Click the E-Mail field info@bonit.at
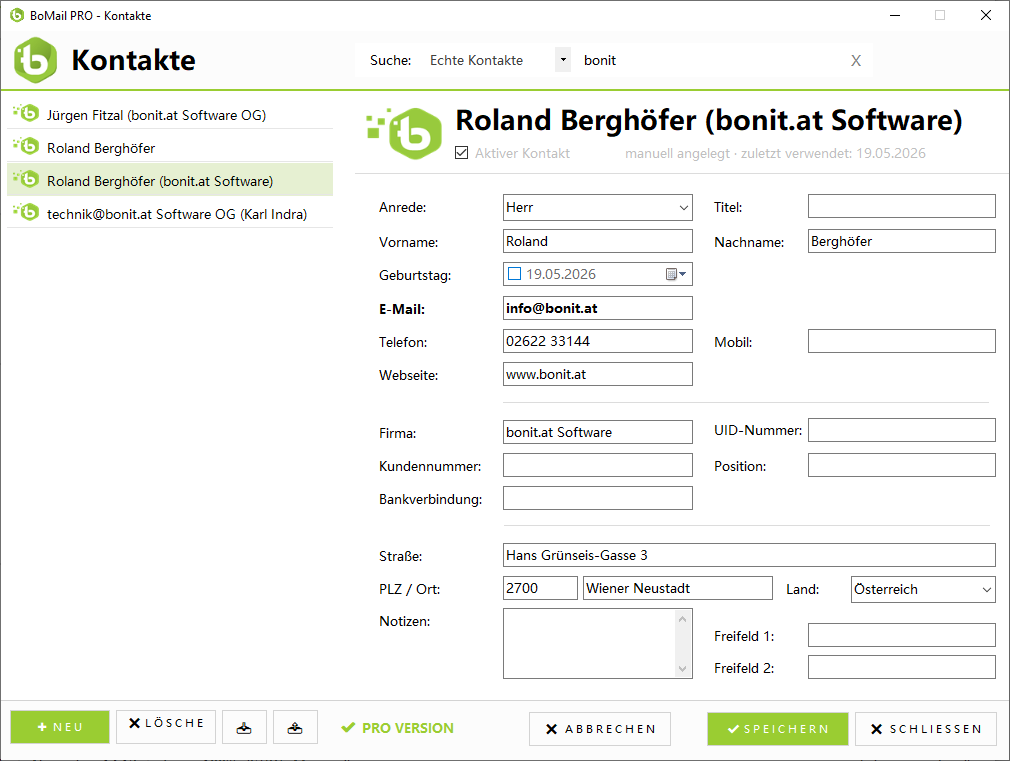 [598, 308]
